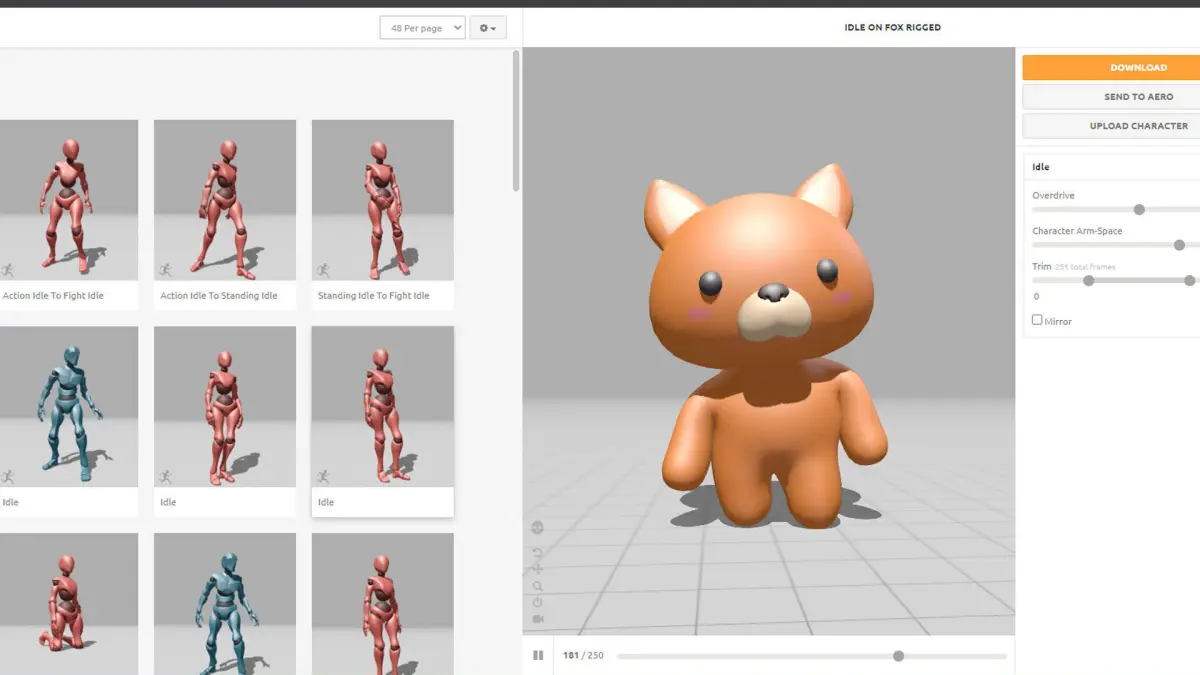Click running-man icon on Action Idle To Fight Idle

pos(8,270)
